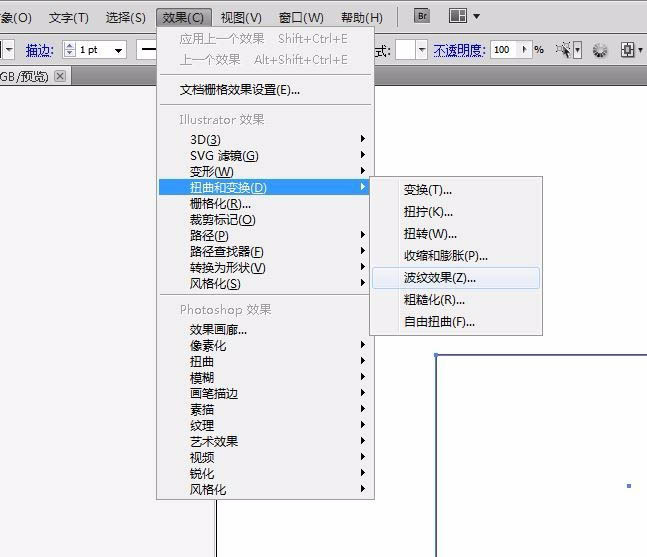Click the select similar objects icon
Viewport: 647px width, 557px height.
point(563,50)
